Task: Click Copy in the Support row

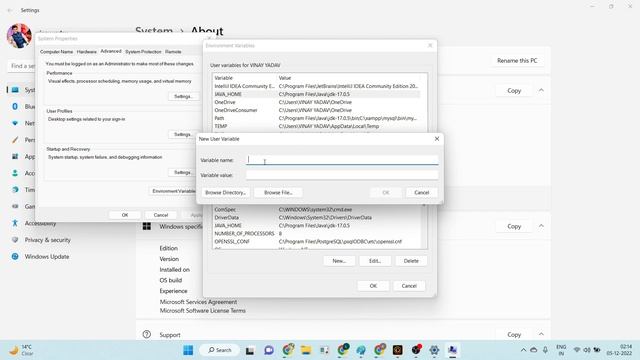Action: point(514,334)
